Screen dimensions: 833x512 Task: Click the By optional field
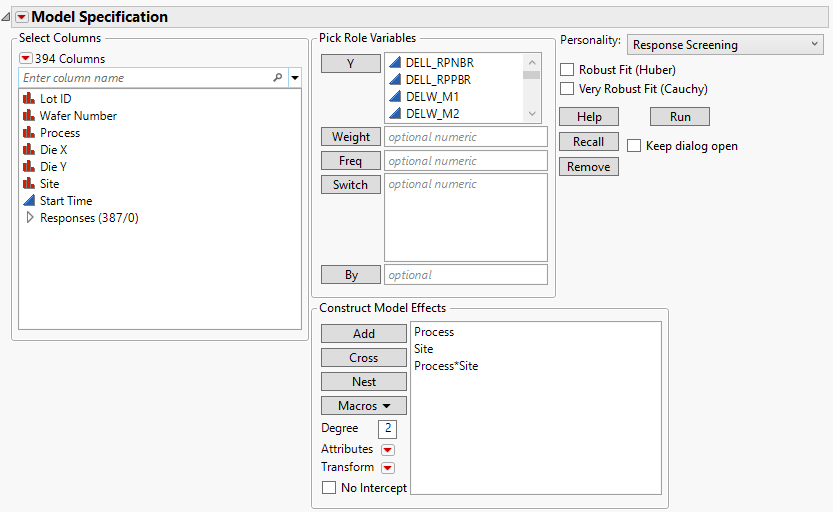(466, 275)
